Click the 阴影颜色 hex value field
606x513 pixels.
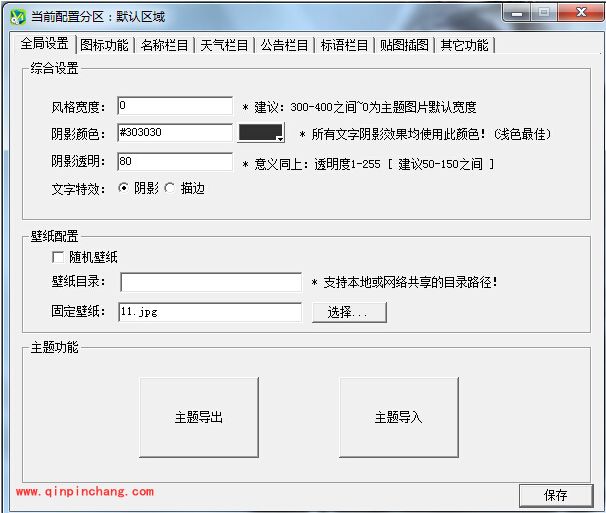tap(175, 133)
